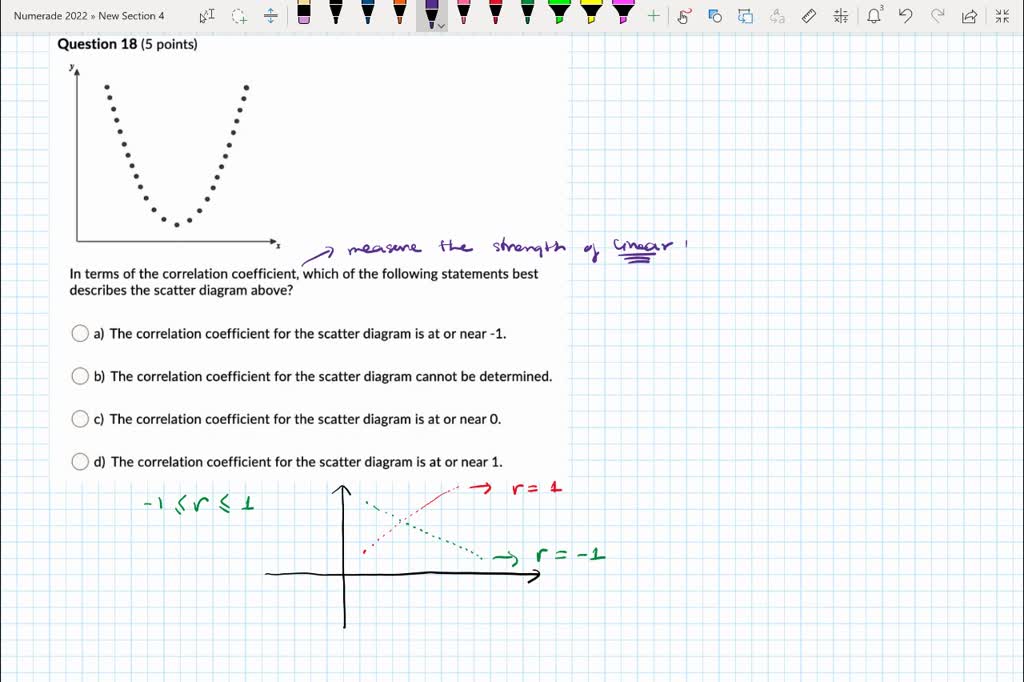The height and width of the screenshot is (682, 1024).
Task: Click the share/export icon
Action: coord(969,16)
